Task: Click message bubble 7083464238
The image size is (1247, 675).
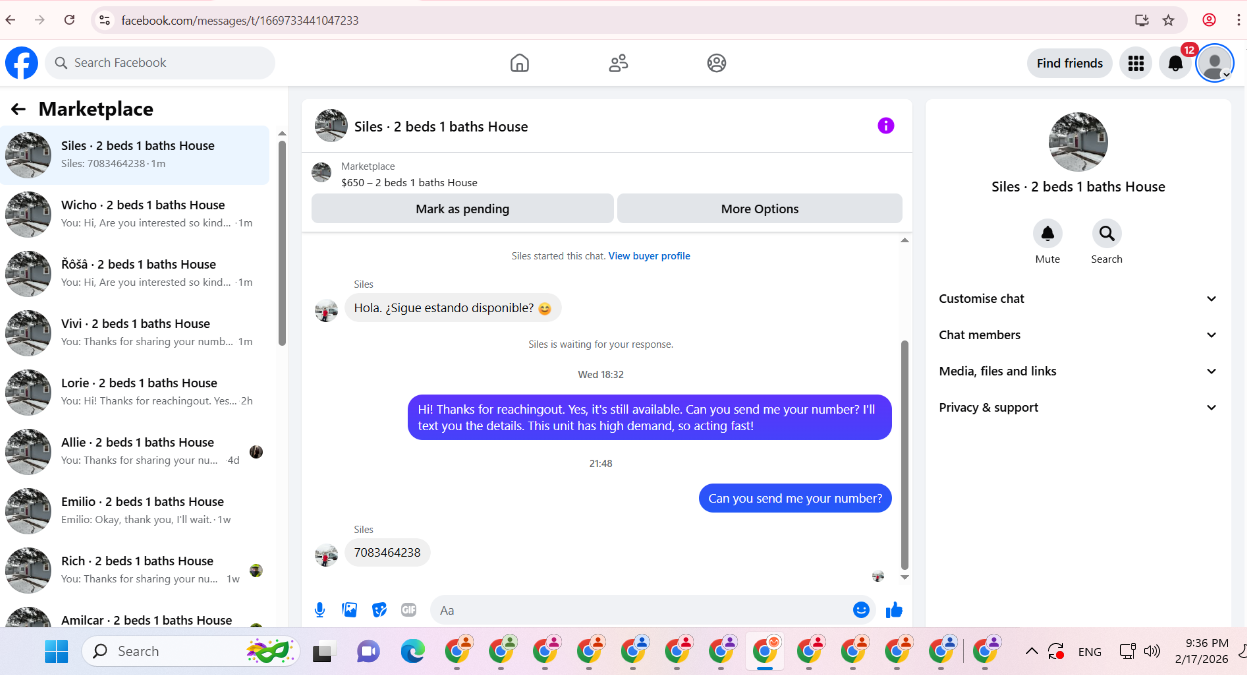Action: click(387, 552)
